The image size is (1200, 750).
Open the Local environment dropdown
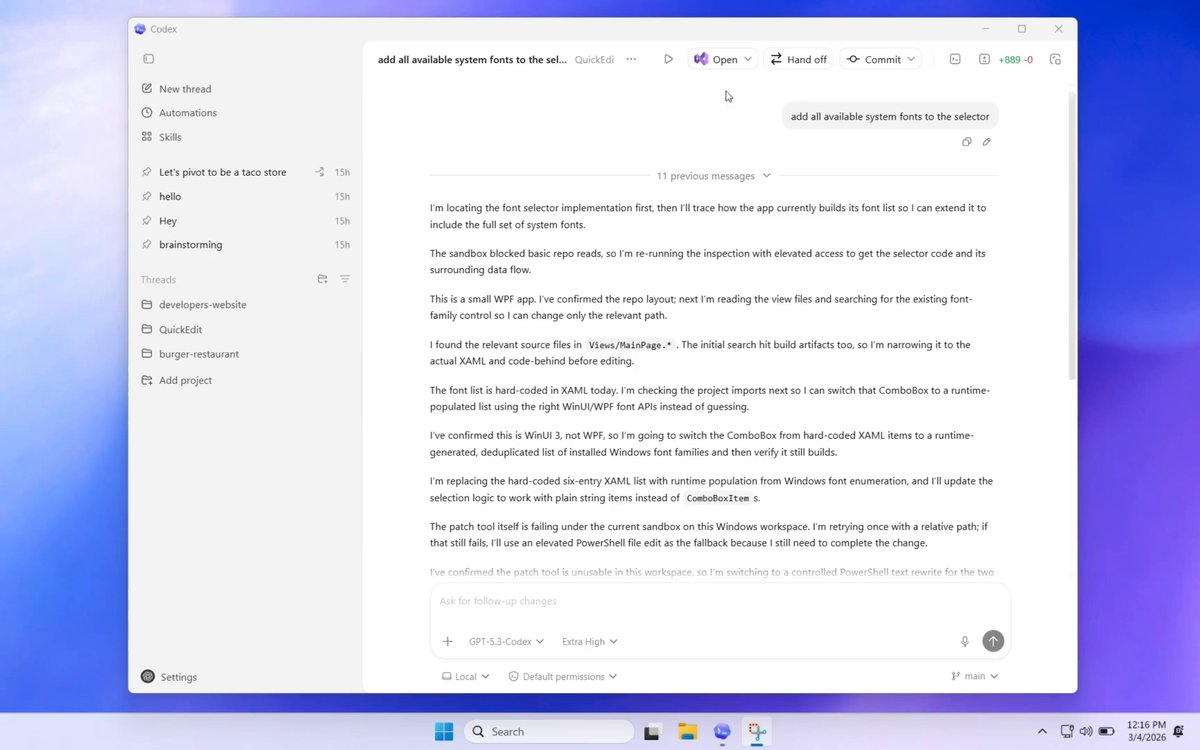[x=465, y=676]
